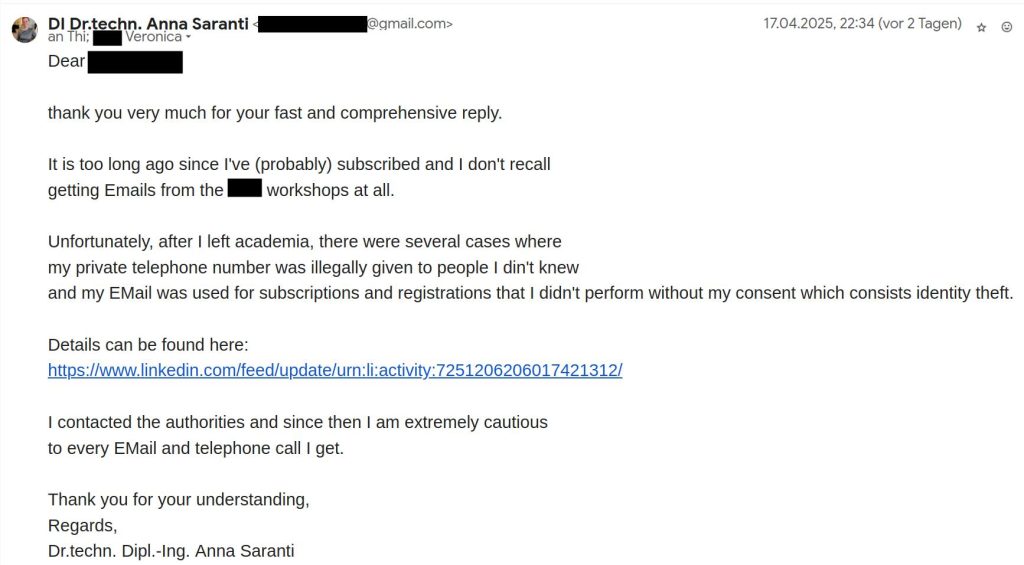Click the line 'Unfortunately, after I left academia'
This screenshot has width=1024, height=565.
(305, 241)
